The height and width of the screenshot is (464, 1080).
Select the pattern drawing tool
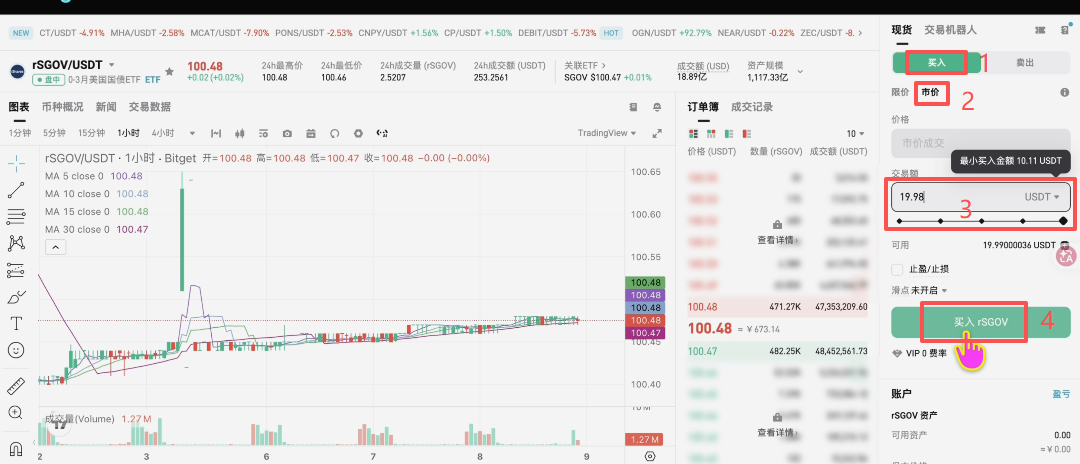[17, 243]
